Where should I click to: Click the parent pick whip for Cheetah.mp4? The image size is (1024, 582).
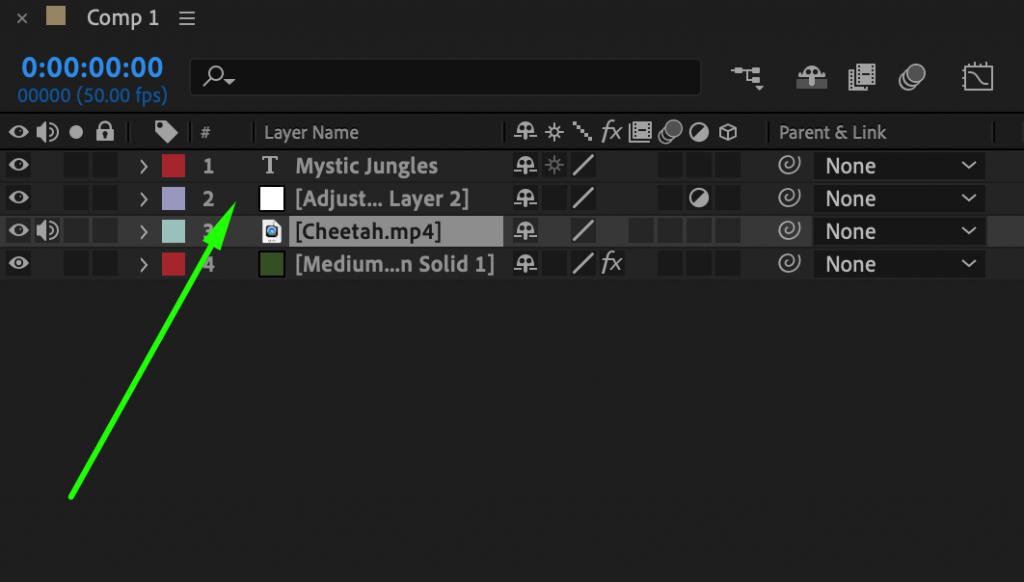coord(789,231)
